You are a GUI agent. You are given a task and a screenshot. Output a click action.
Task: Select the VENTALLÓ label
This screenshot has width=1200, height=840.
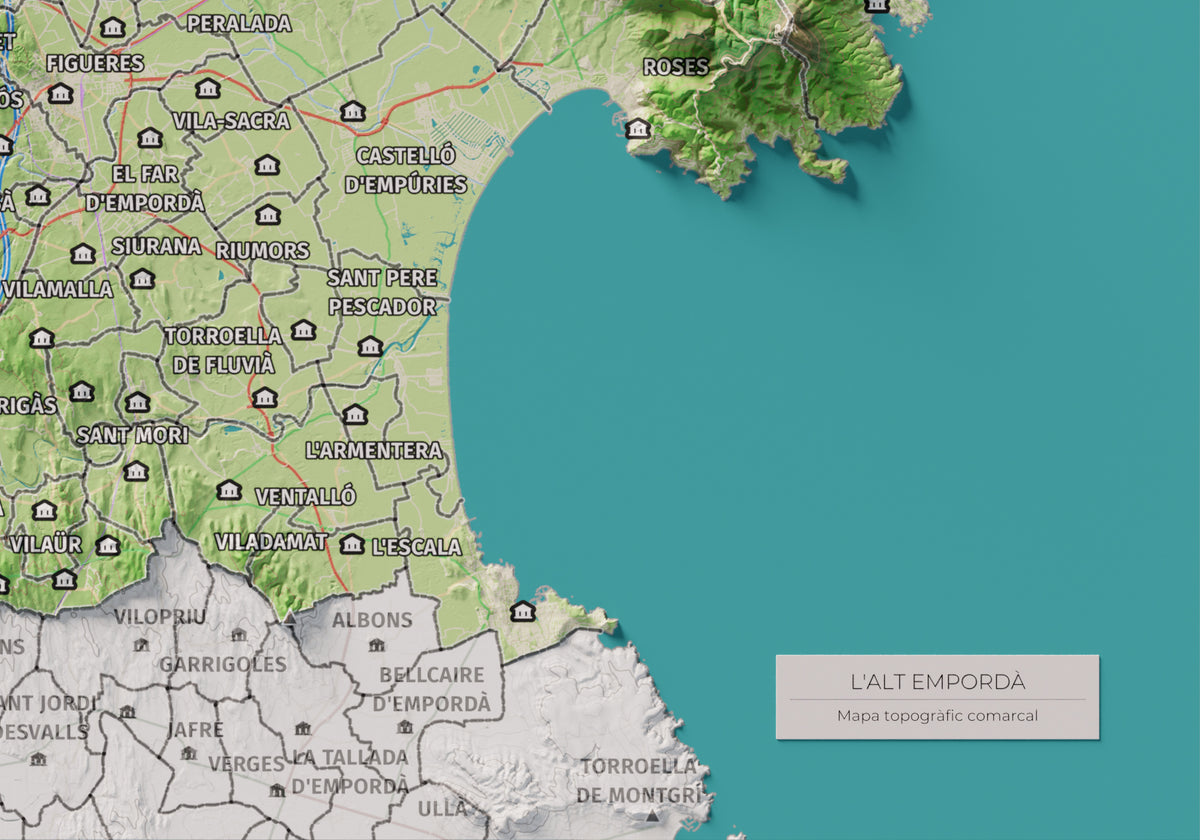point(305,496)
